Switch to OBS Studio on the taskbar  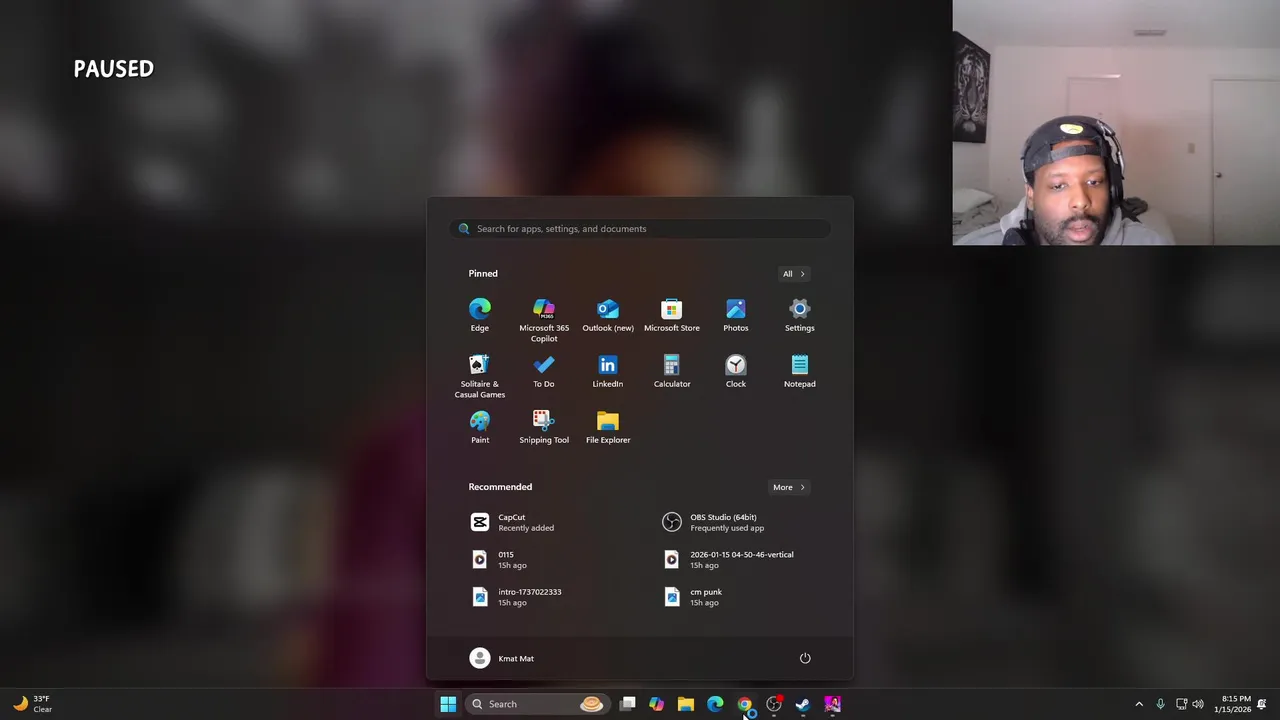coord(773,704)
